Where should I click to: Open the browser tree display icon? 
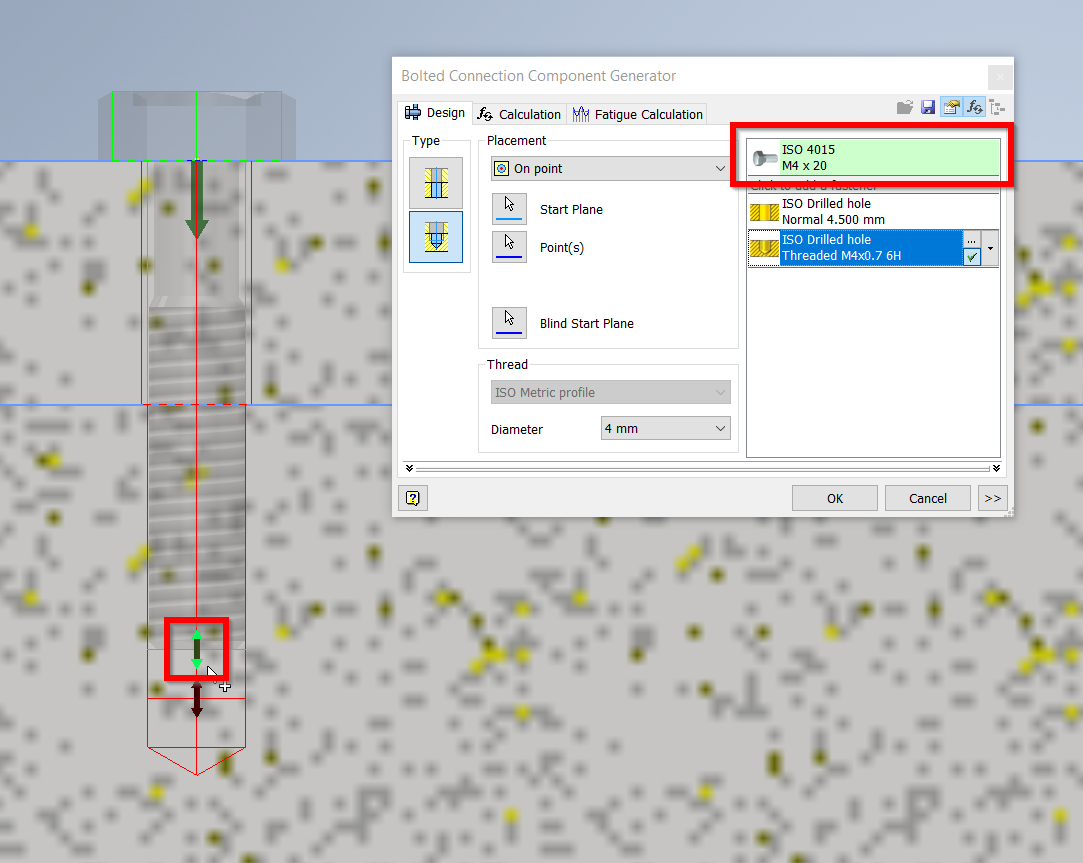pos(996,106)
